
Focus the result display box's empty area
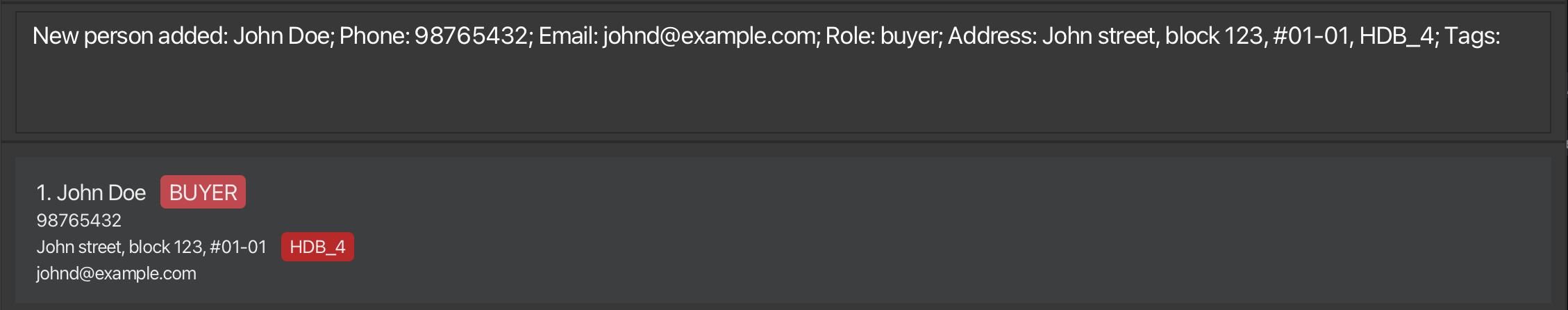point(764,94)
